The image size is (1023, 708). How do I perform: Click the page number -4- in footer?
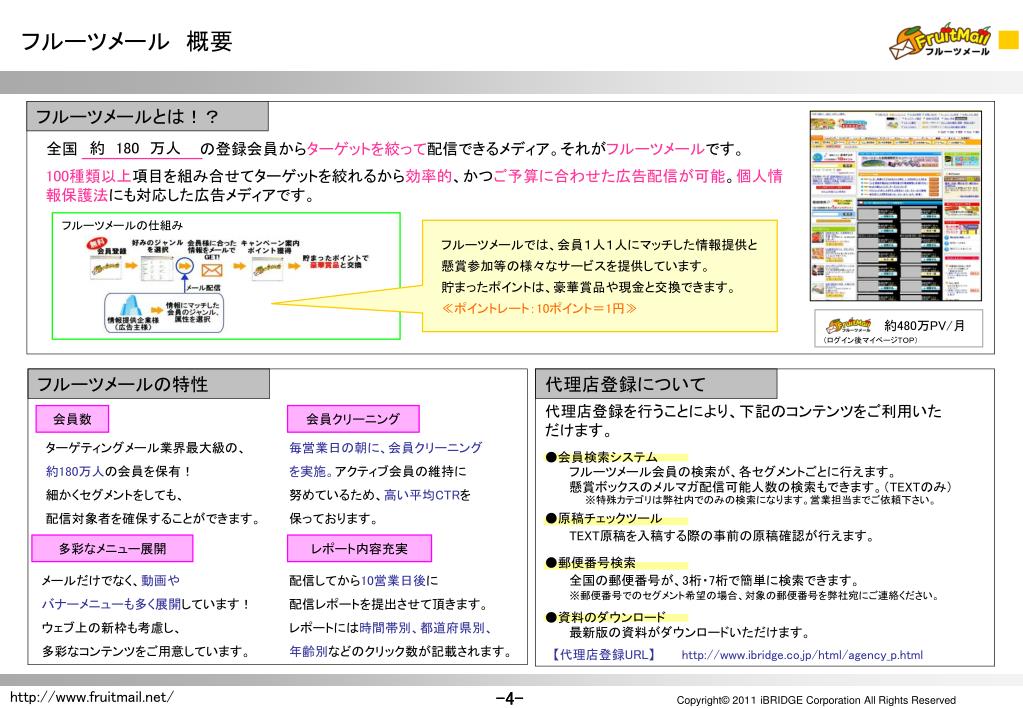pyautogui.click(x=510, y=698)
